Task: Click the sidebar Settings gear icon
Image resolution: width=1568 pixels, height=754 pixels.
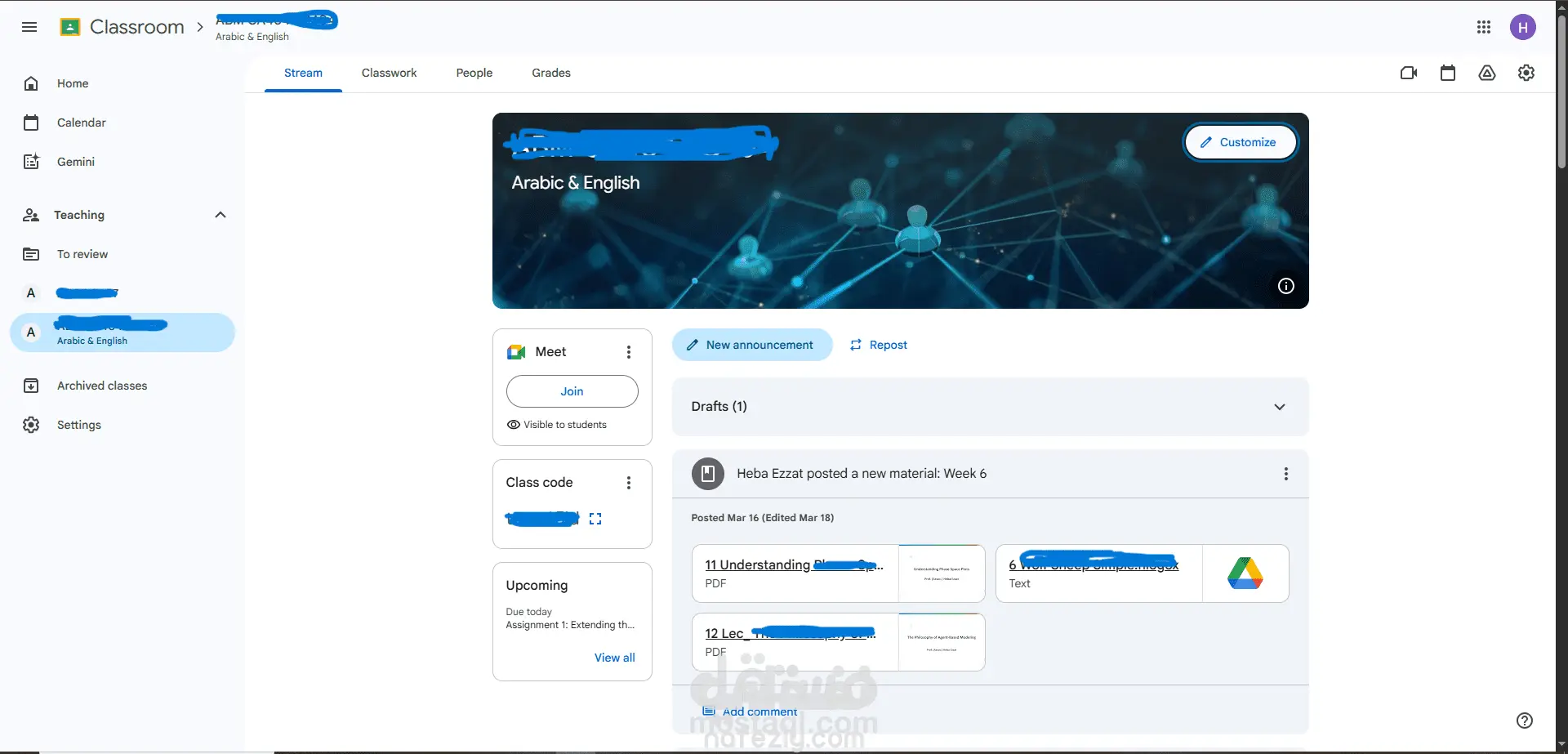Action: click(31, 425)
